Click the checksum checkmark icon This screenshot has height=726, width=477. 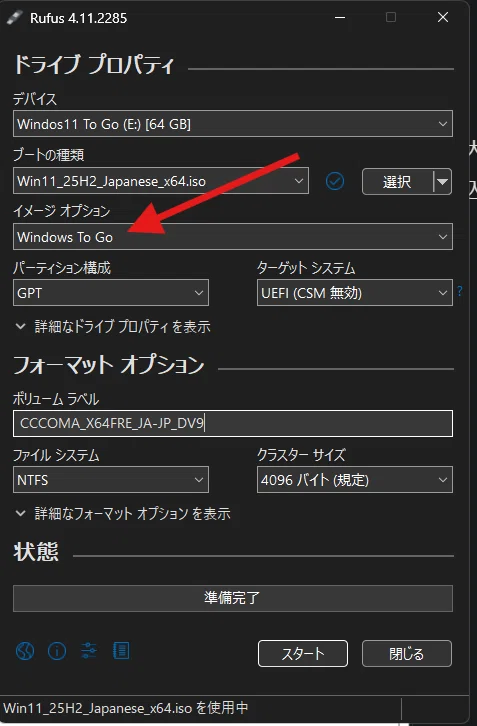(x=335, y=181)
